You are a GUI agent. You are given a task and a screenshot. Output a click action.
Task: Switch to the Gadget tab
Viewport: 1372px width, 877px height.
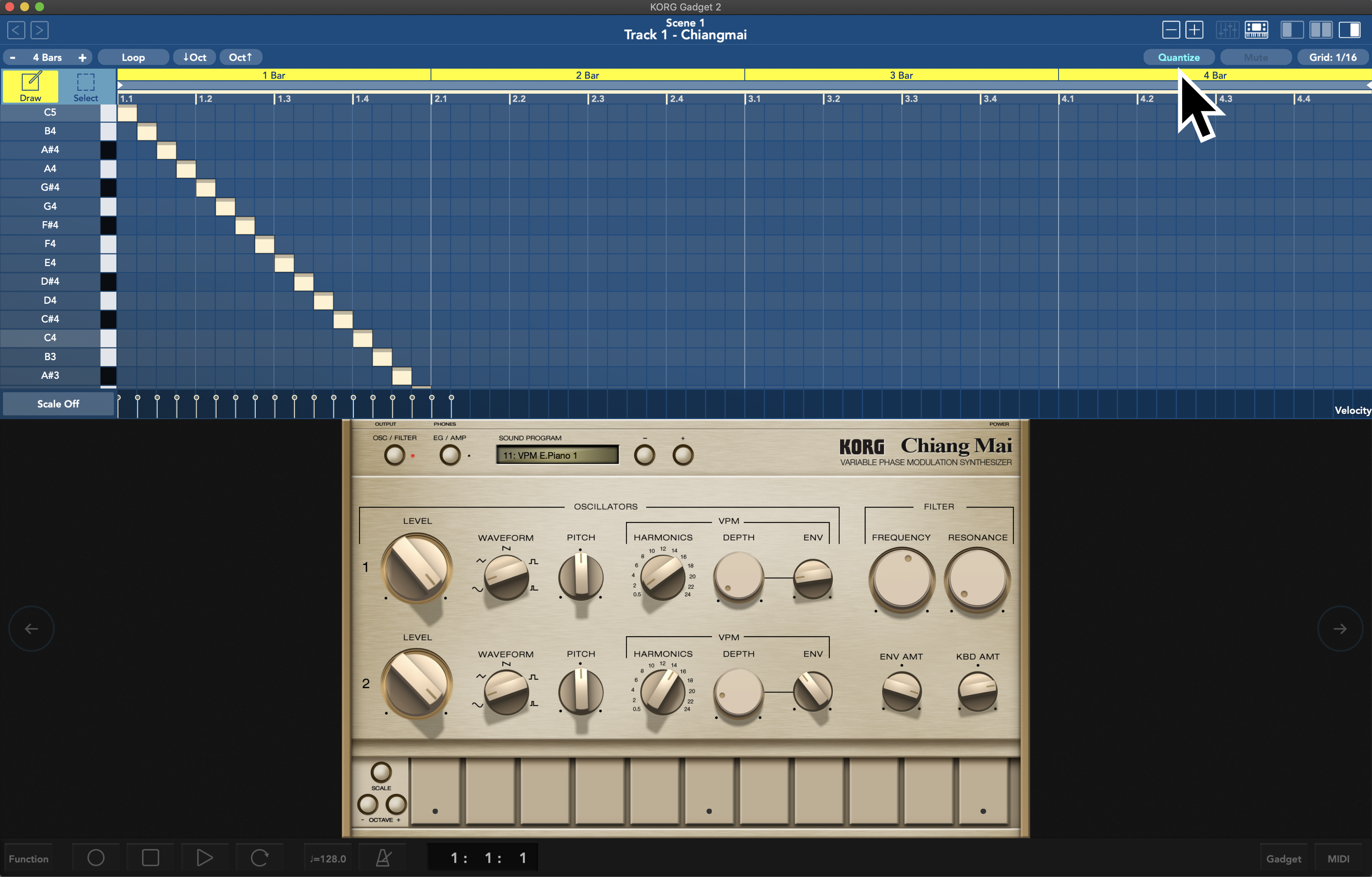tap(1283, 858)
